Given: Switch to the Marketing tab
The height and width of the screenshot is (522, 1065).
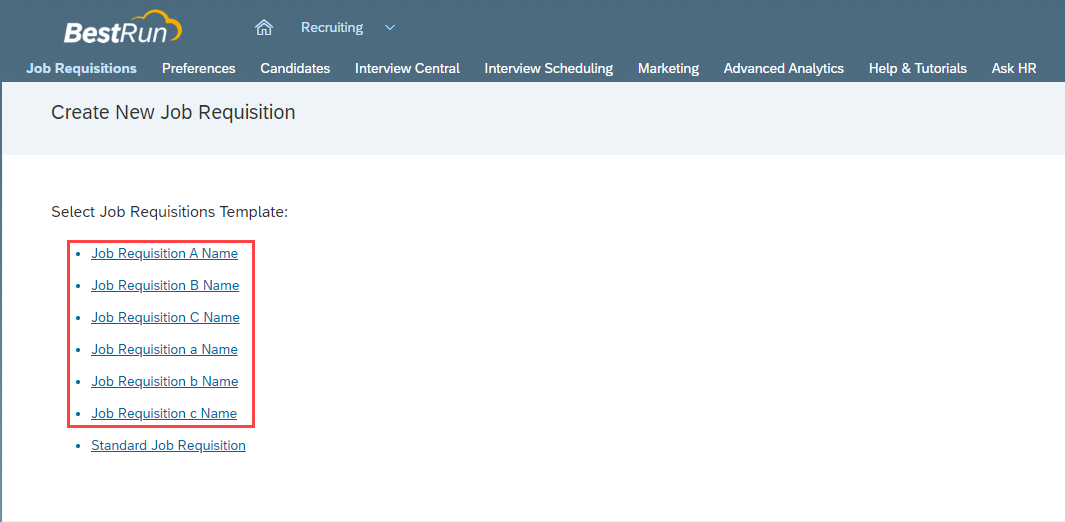Looking at the screenshot, I should [668, 69].
